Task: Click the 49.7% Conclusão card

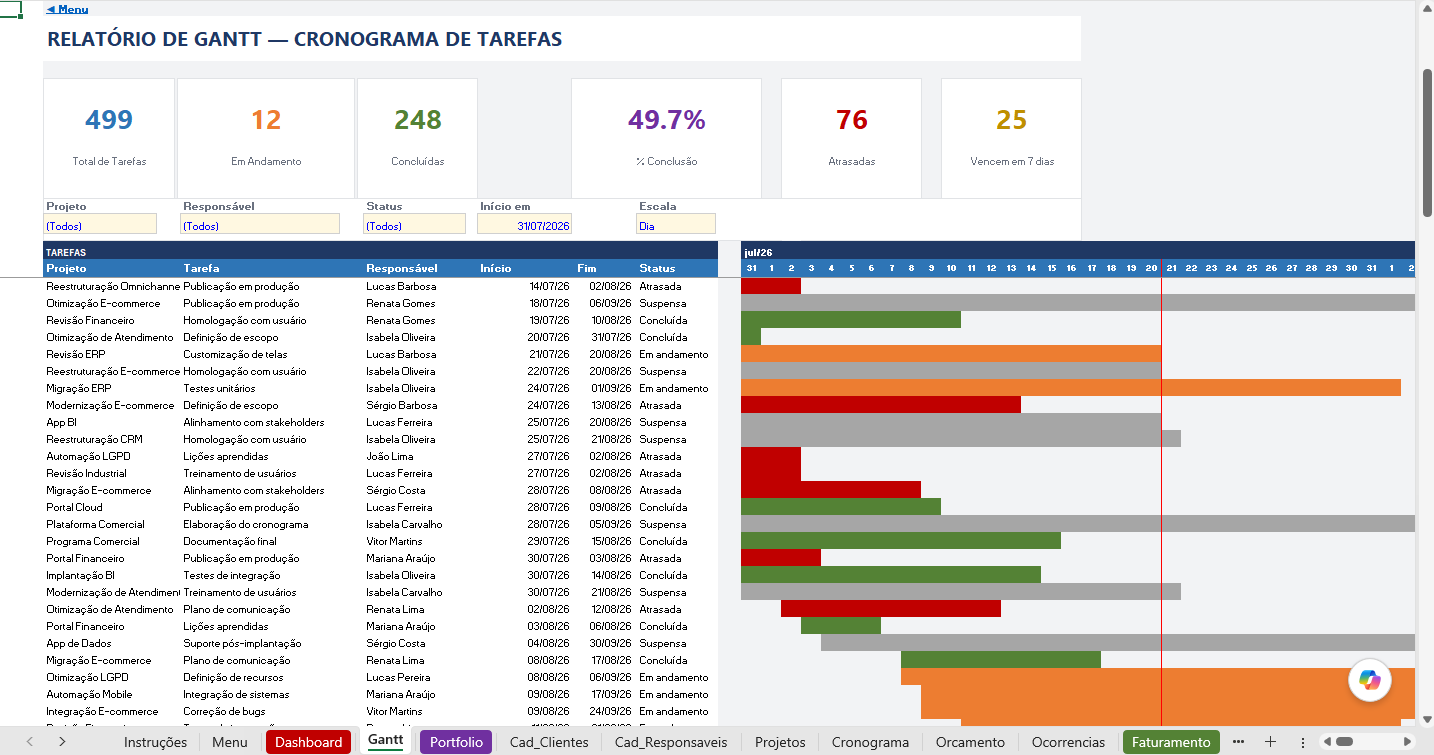Action: pyautogui.click(x=666, y=138)
